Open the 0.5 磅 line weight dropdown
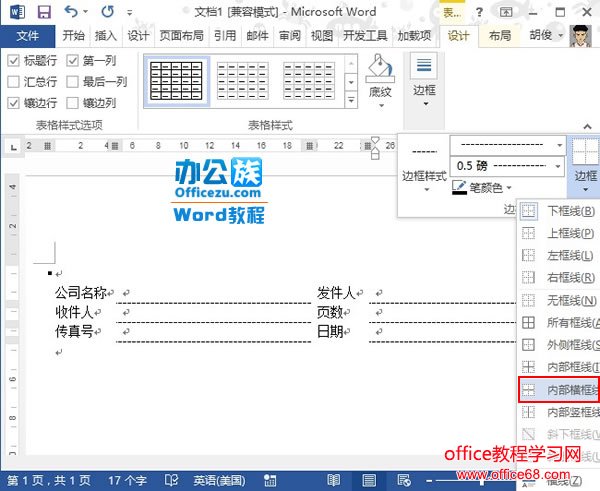The height and width of the screenshot is (491, 600). (x=558, y=166)
